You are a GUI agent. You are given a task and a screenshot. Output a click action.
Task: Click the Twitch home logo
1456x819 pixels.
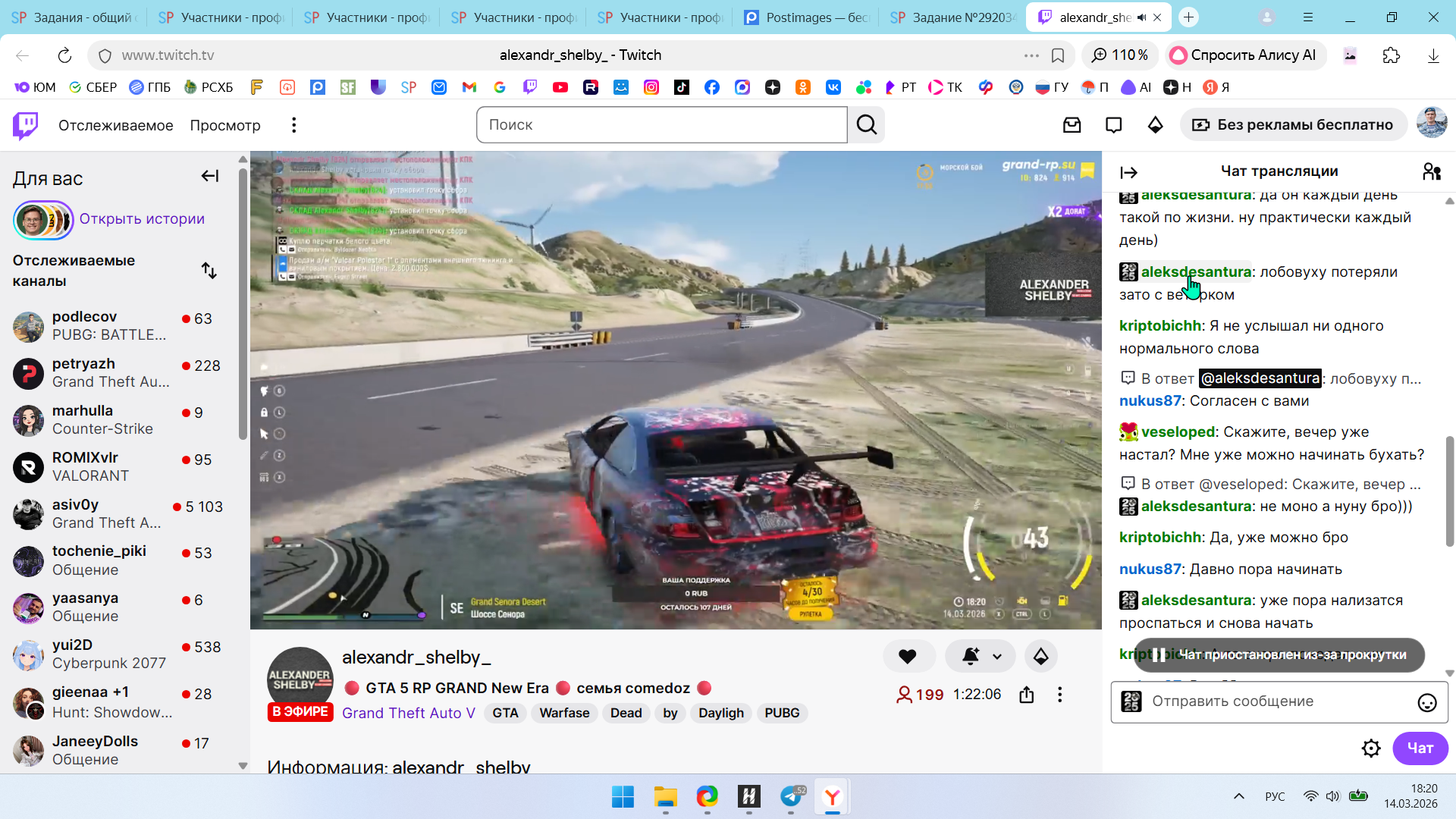[x=25, y=125]
